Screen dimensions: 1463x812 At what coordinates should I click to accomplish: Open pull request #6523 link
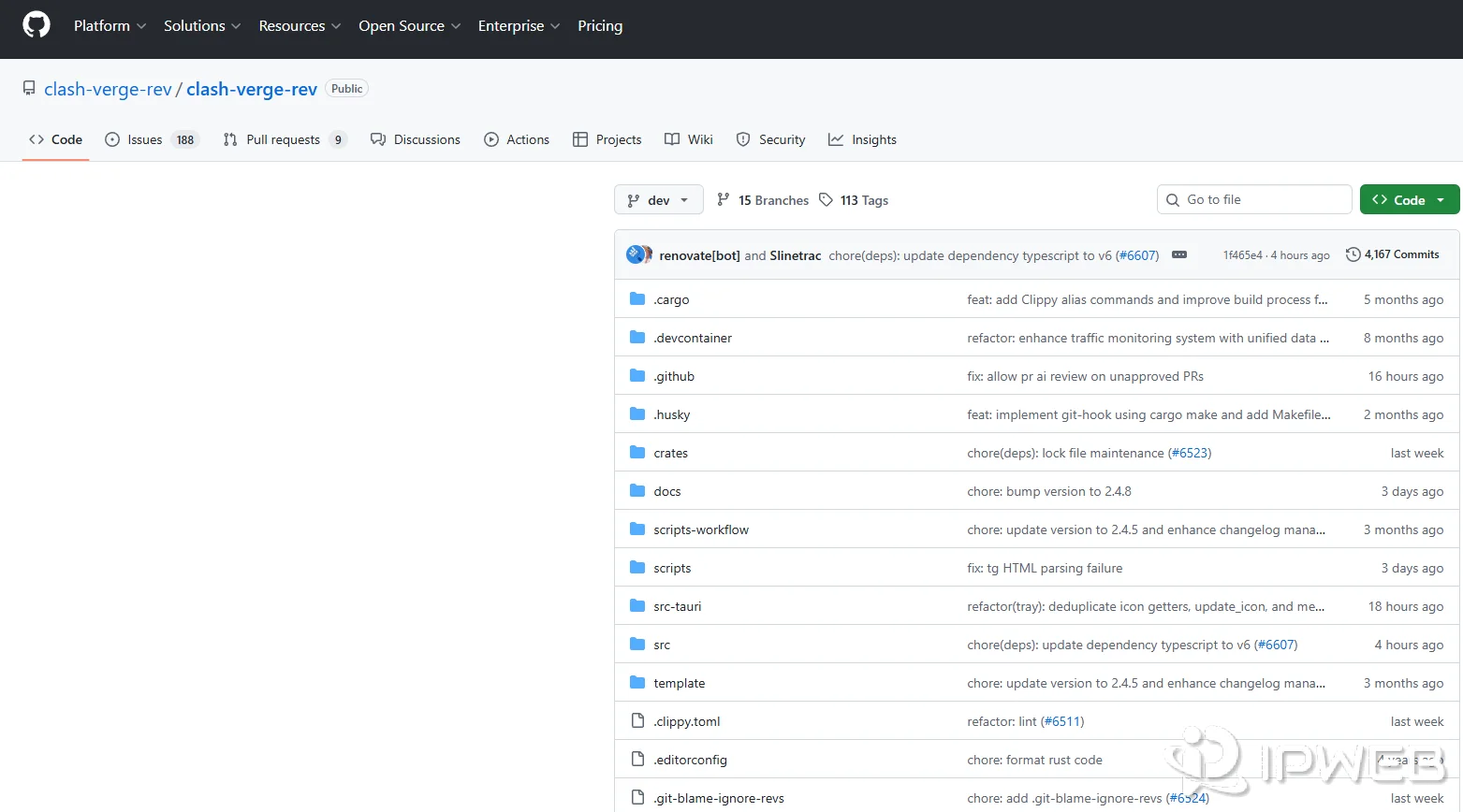(1191, 453)
